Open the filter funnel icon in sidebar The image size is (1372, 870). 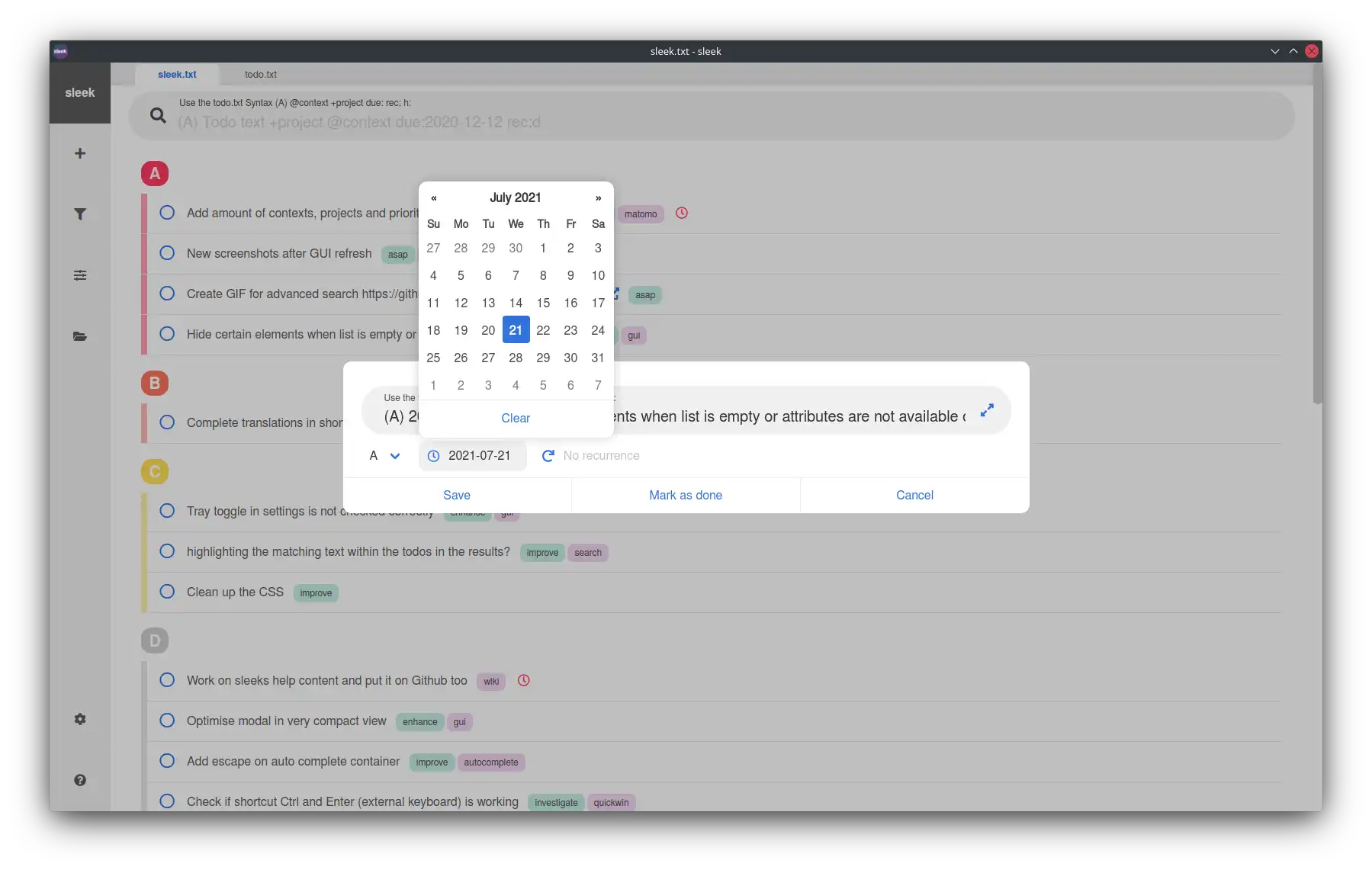point(79,214)
